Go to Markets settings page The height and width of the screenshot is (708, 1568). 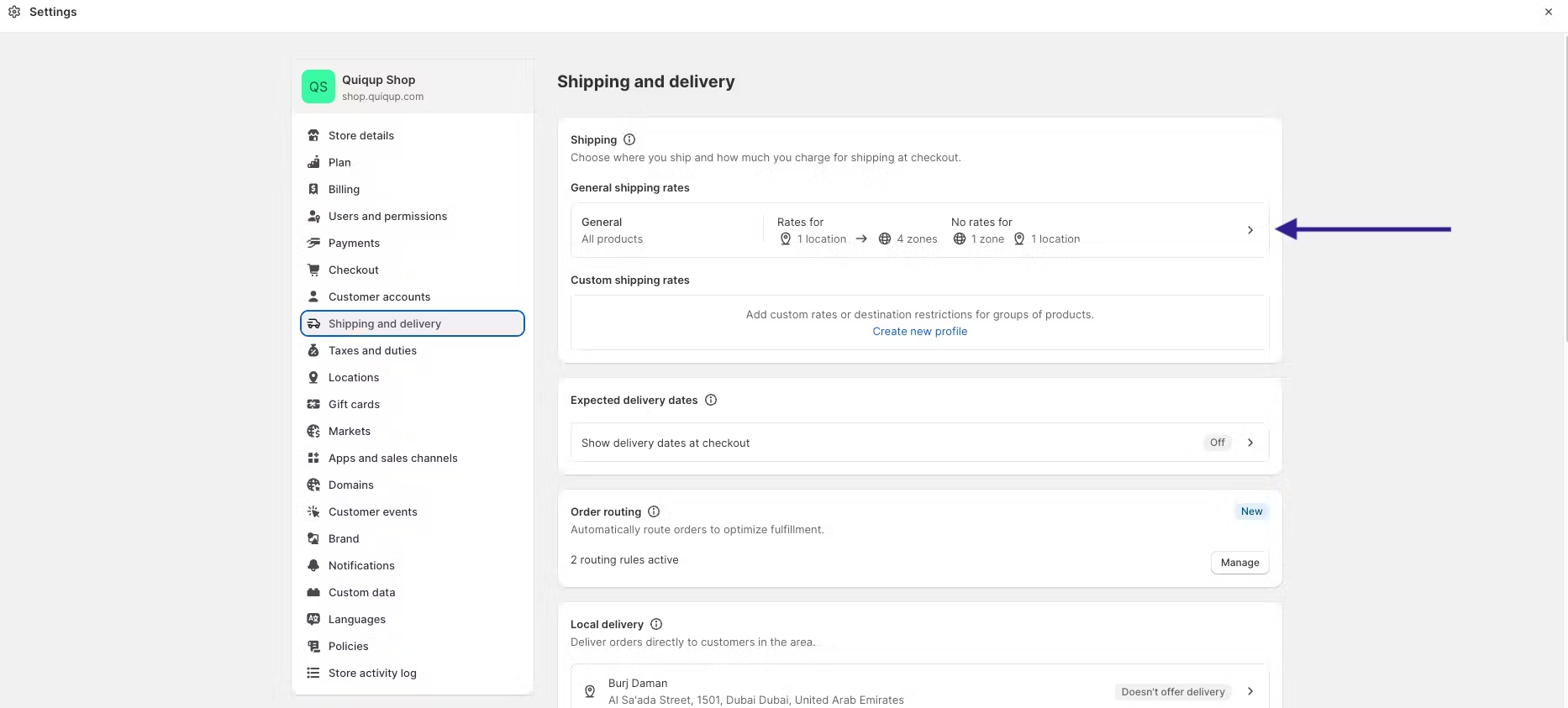(350, 431)
